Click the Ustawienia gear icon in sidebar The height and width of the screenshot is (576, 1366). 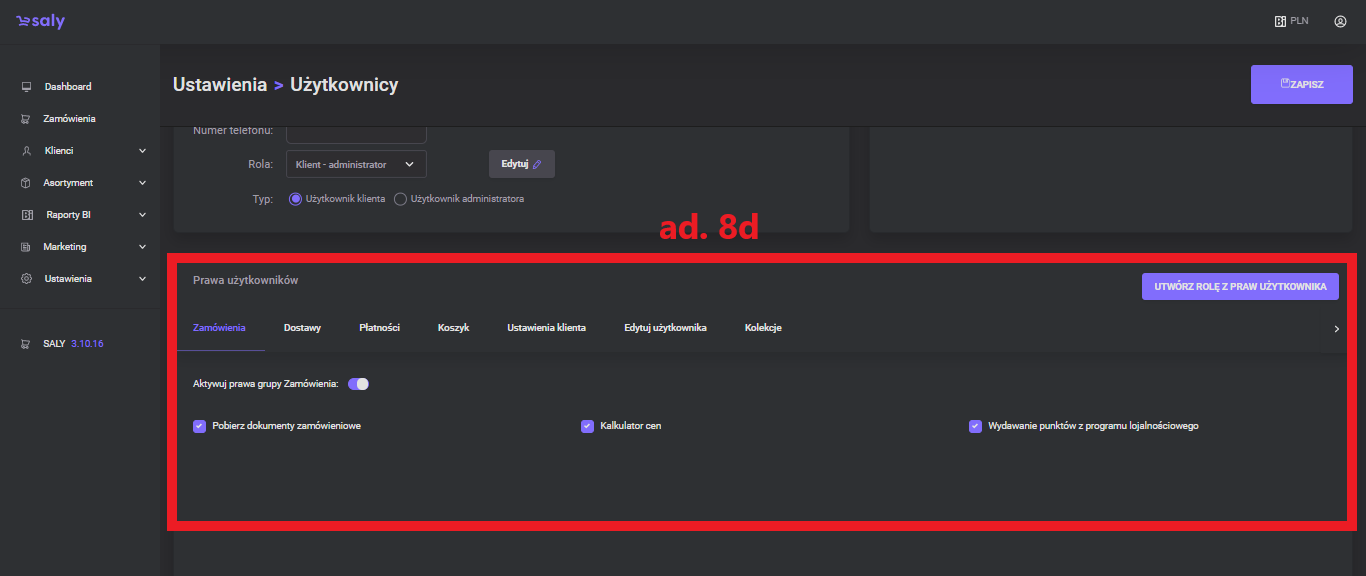[27, 279]
